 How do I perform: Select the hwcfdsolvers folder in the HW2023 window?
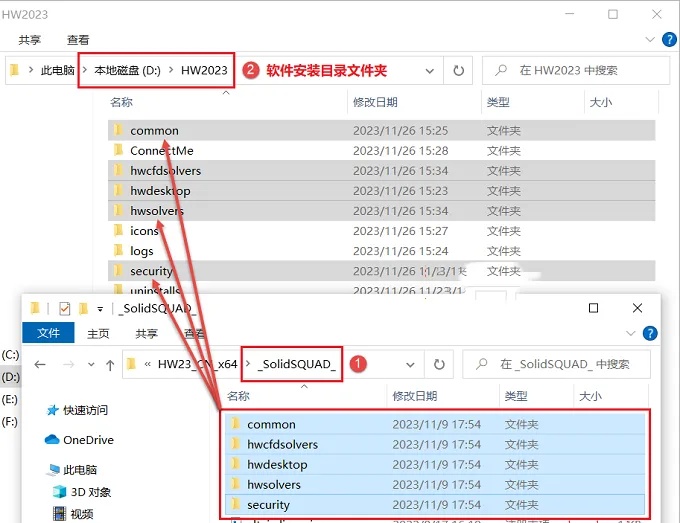381,170
